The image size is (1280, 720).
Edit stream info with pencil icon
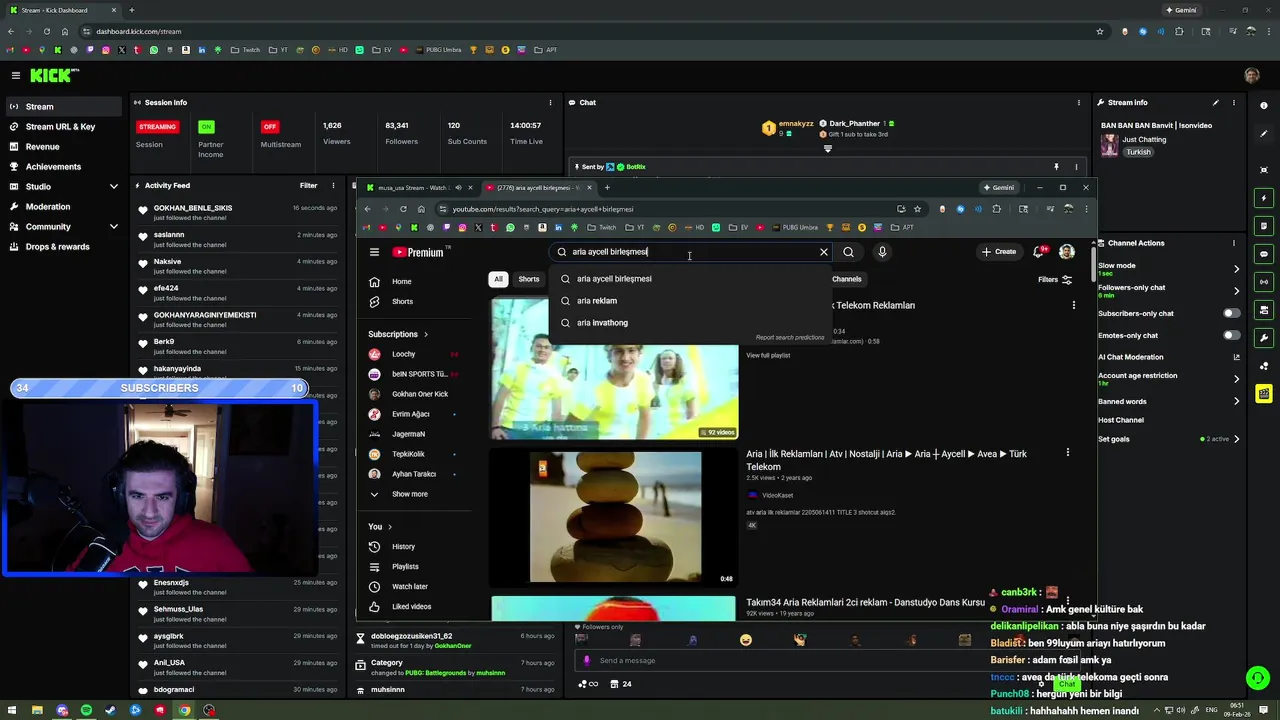tap(1216, 102)
